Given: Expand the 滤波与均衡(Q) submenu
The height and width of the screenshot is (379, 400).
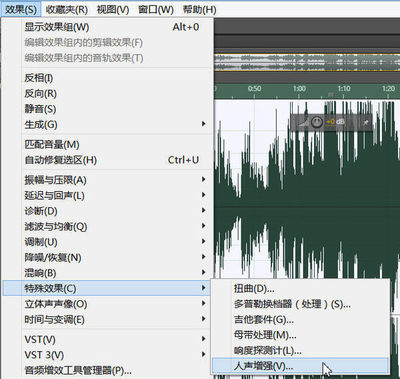Looking at the screenshot, I should coord(107,227).
